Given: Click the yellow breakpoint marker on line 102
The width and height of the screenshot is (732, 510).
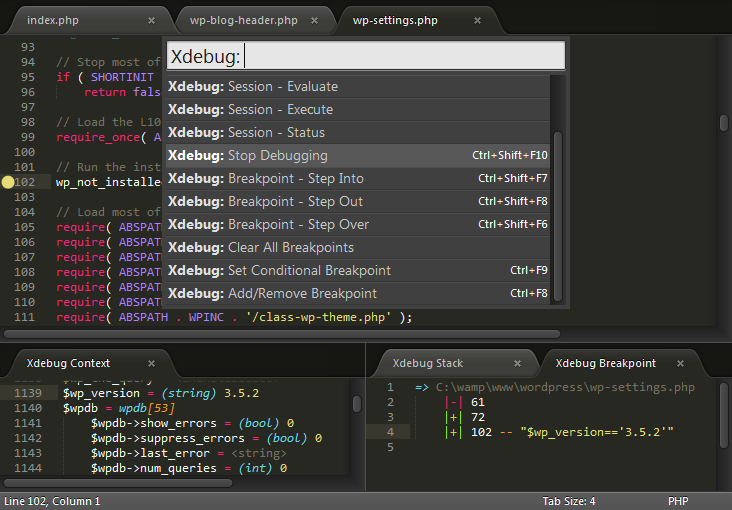Looking at the screenshot, I should (7, 182).
